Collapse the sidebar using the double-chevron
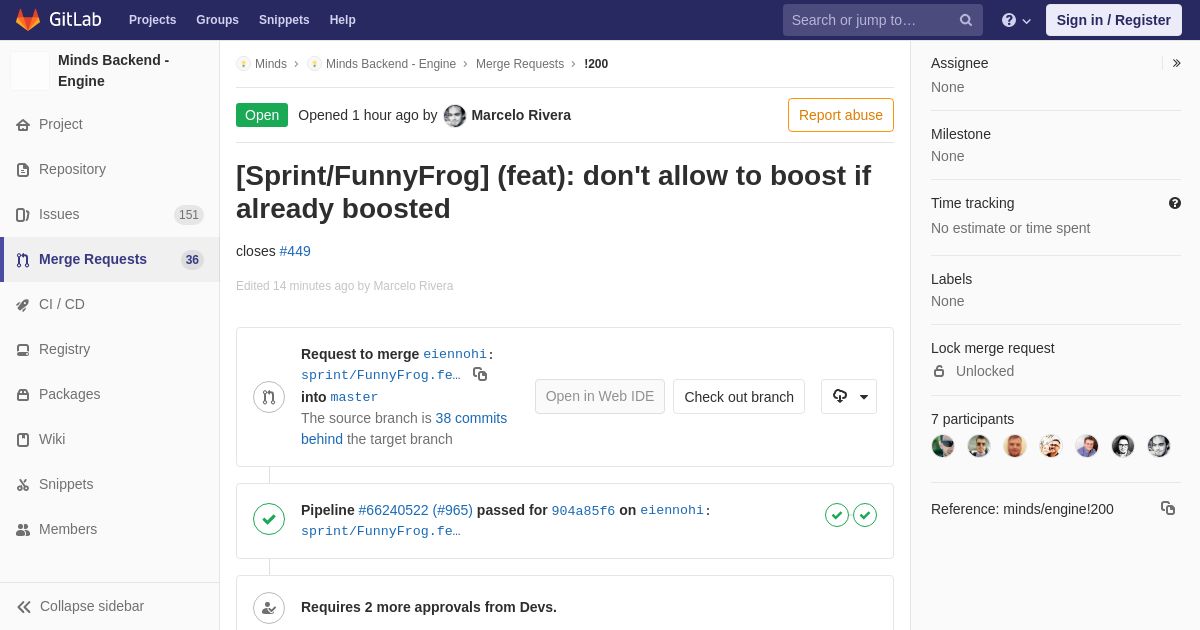1200x630 pixels. (24, 607)
